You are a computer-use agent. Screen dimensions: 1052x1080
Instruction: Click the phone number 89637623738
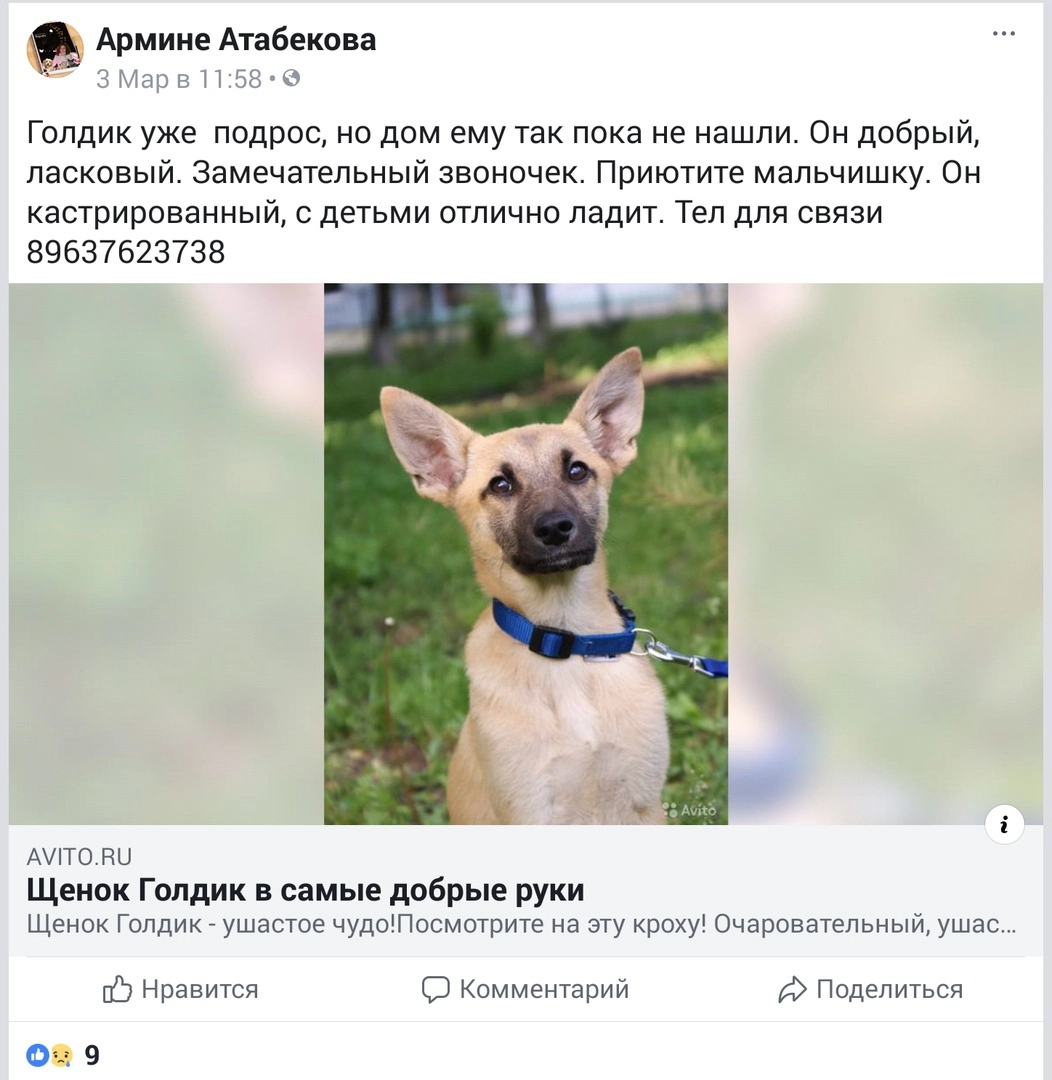pos(126,252)
